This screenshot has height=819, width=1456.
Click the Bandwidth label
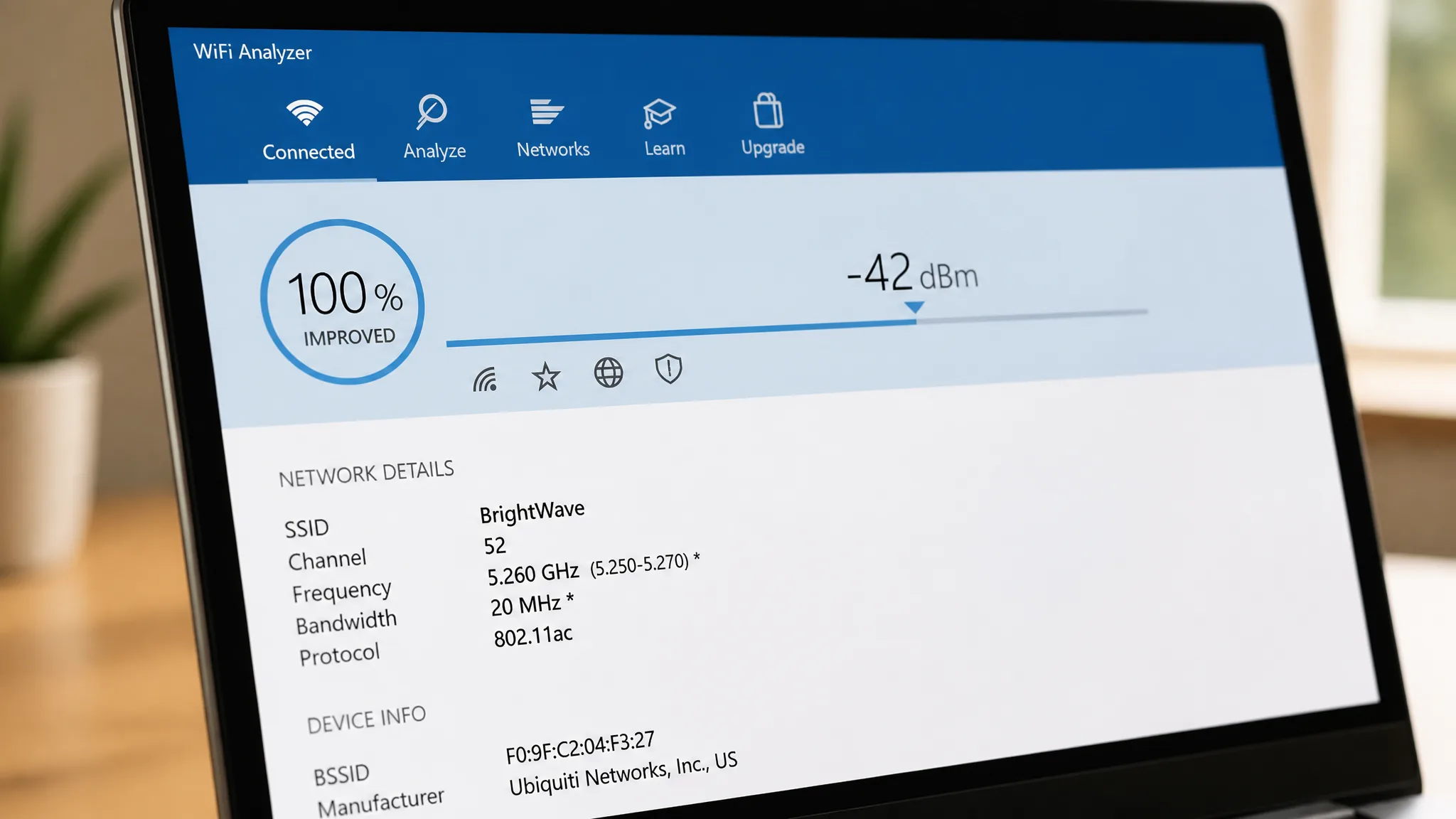[346, 622]
